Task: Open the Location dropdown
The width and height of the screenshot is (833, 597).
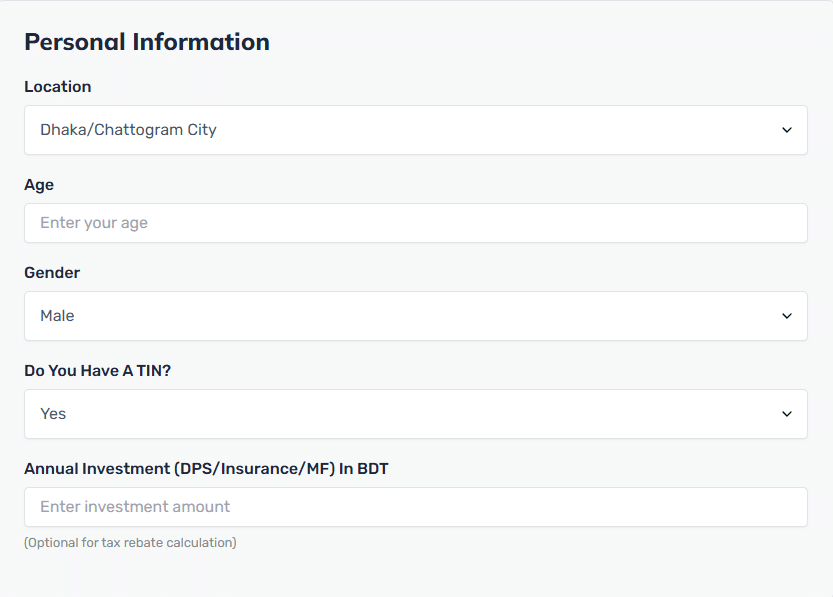Action: 416,130
